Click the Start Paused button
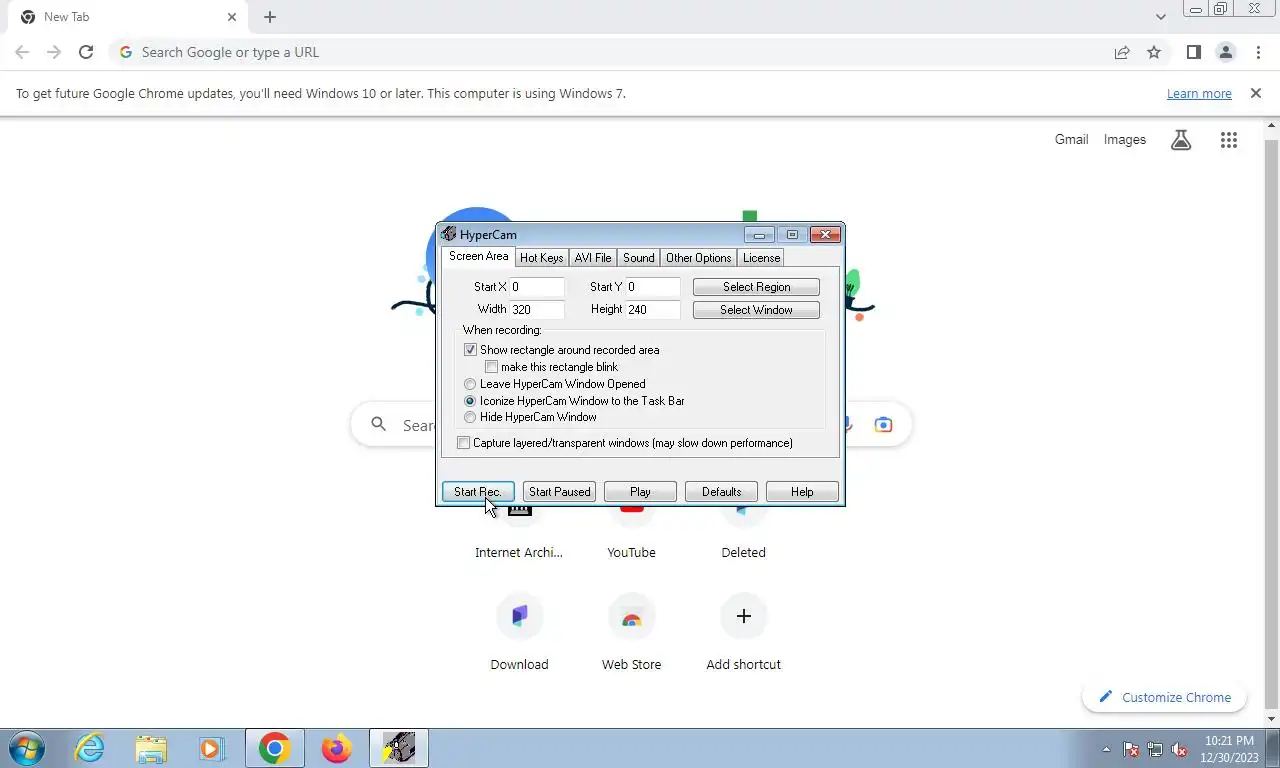Screen dimensions: 1280x768 click(x=559, y=491)
